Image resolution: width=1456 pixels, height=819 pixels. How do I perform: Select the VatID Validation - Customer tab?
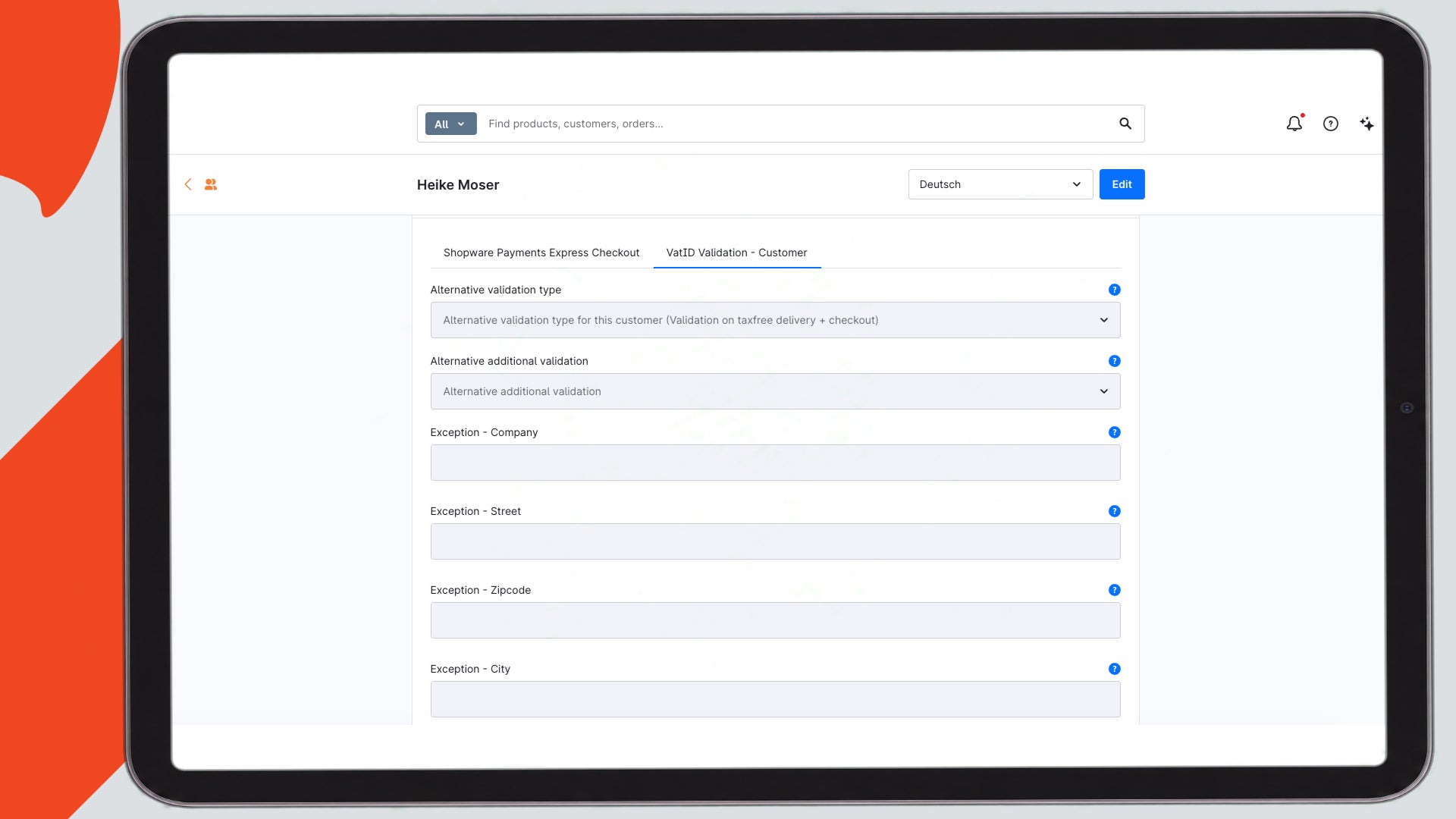pos(736,253)
